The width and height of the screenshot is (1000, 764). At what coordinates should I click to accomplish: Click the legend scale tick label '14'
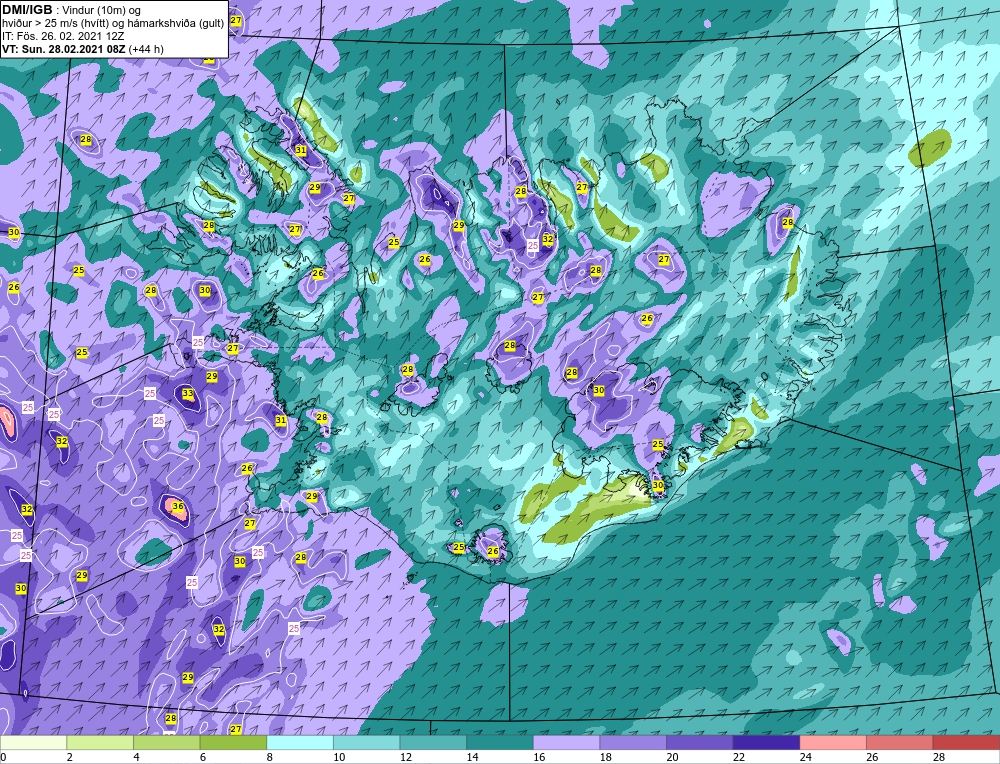(x=472, y=757)
